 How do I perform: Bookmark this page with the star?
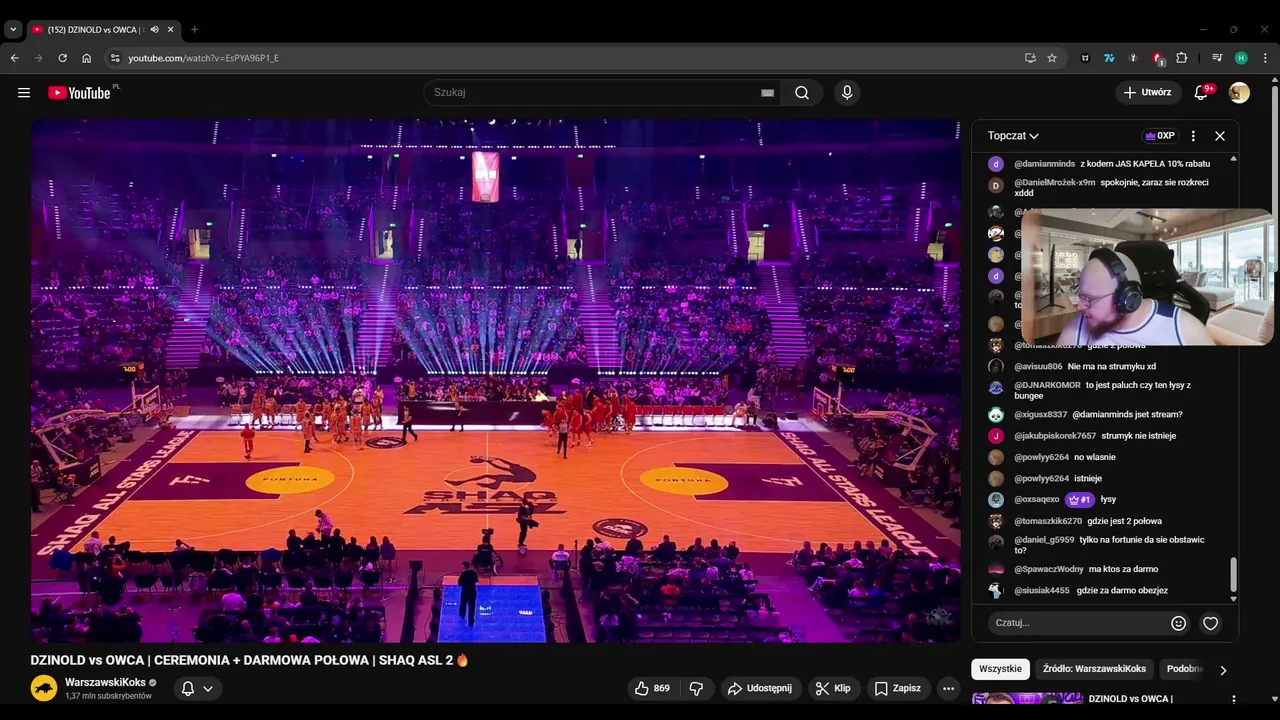[x=1052, y=58]
